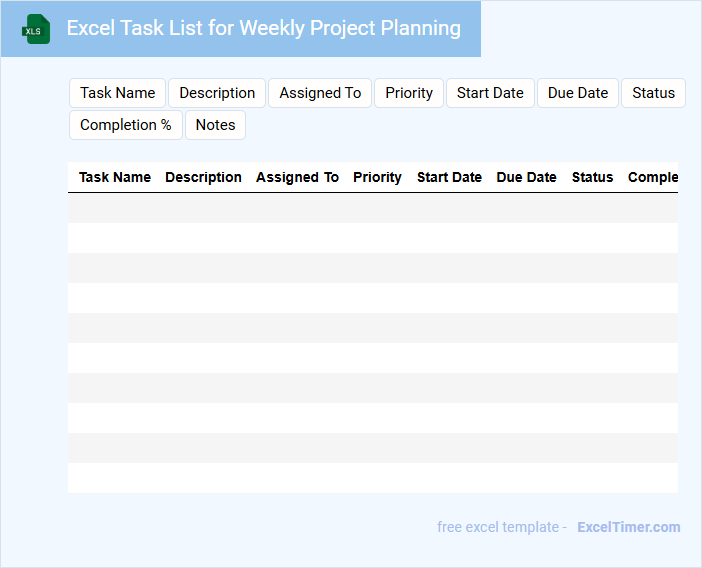
Task: Click the Status tag button
Action: (654, 93)
